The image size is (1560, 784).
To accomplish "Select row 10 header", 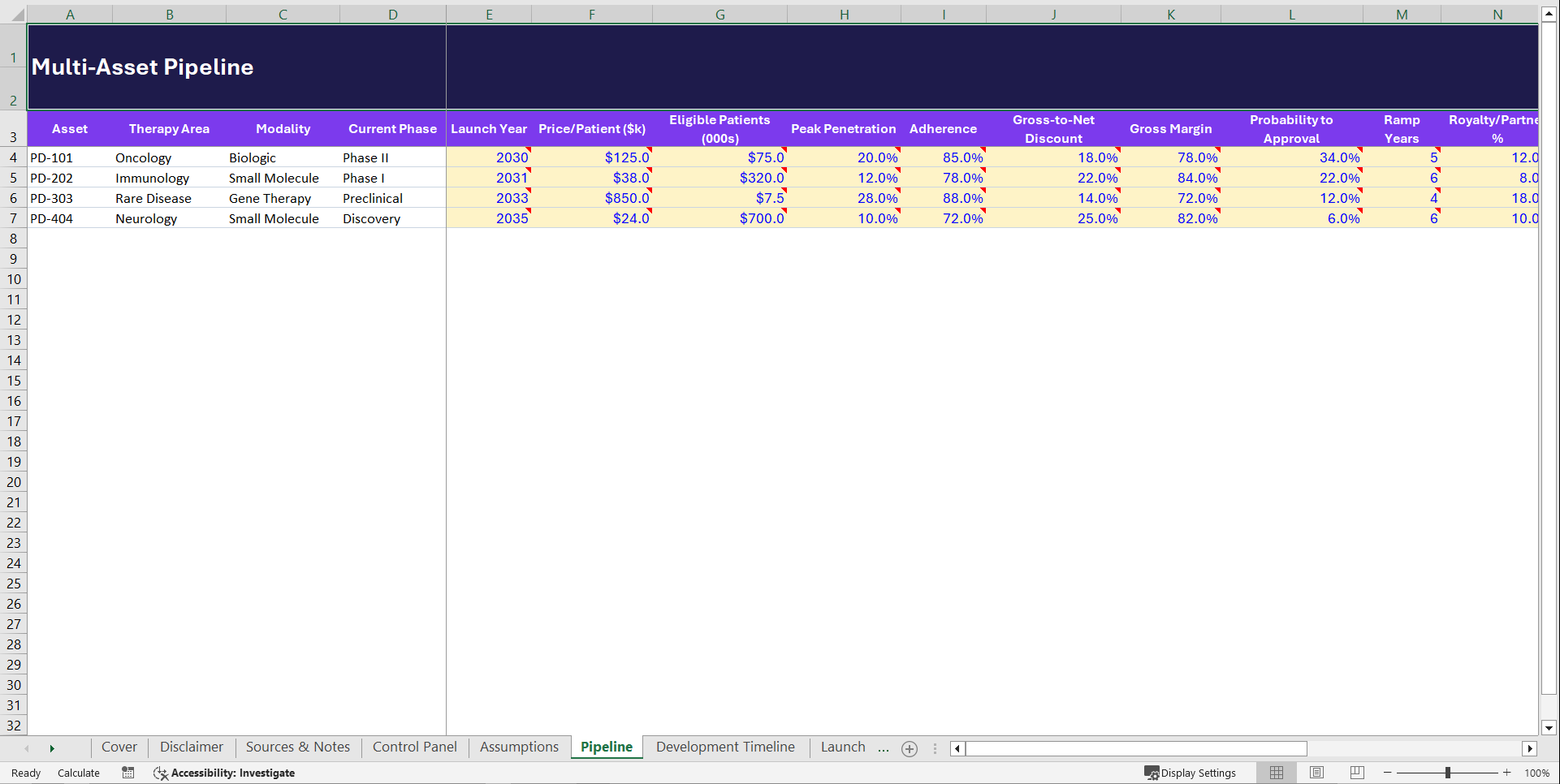I will (x=14, y=279).
